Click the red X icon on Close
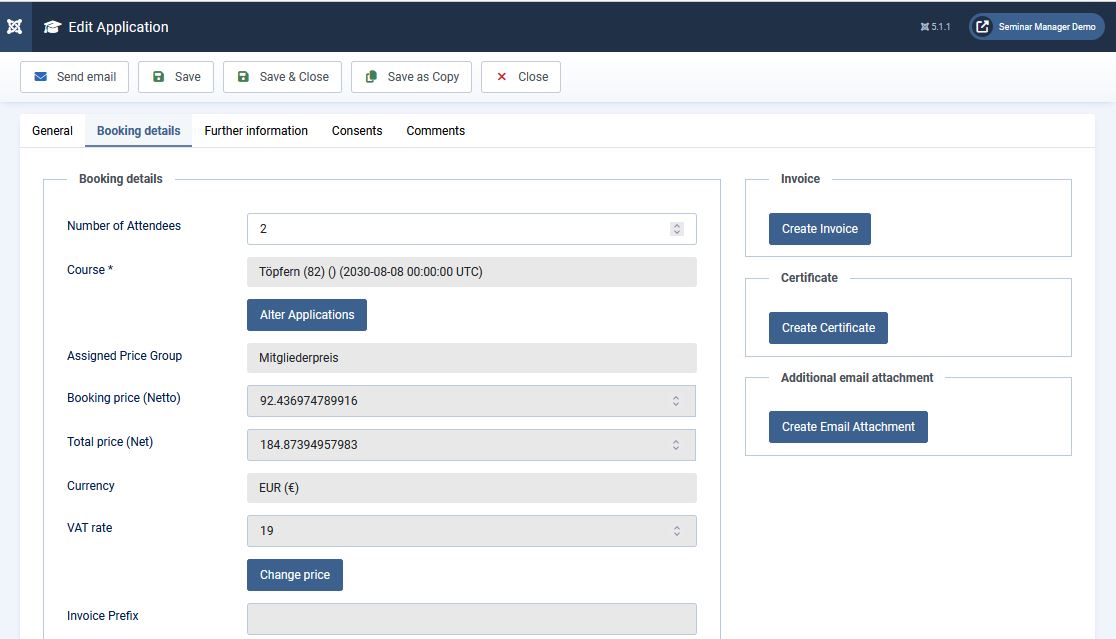The image size is (1116, 639). 502,77
